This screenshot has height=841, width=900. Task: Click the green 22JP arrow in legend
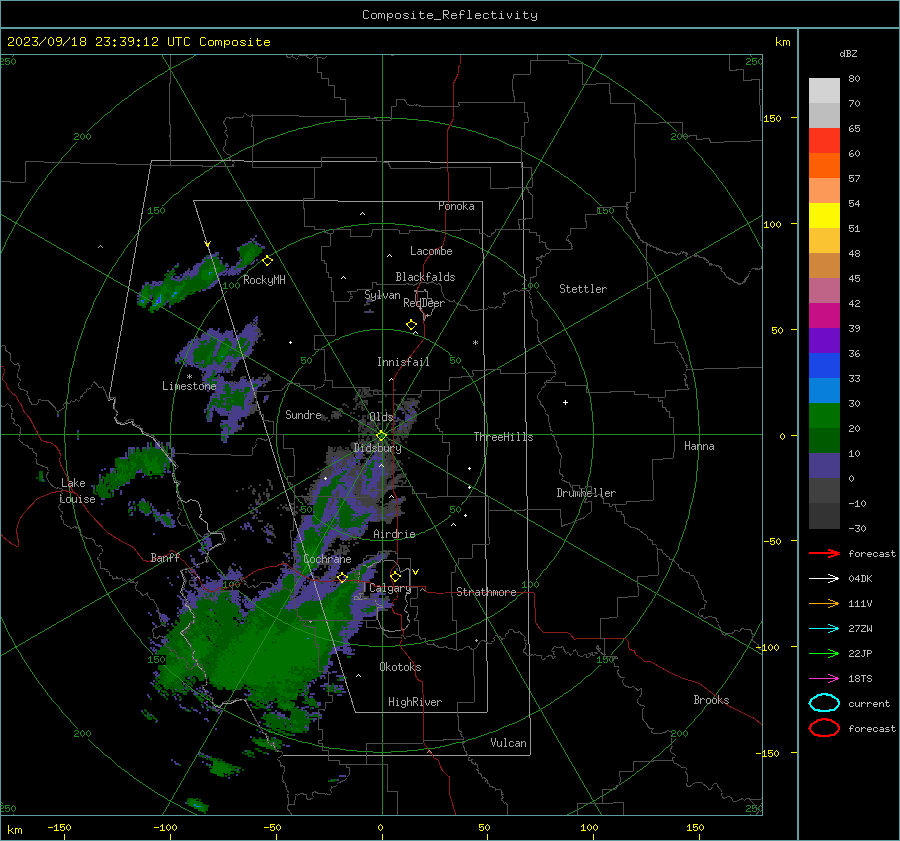[x=824, y=653]
